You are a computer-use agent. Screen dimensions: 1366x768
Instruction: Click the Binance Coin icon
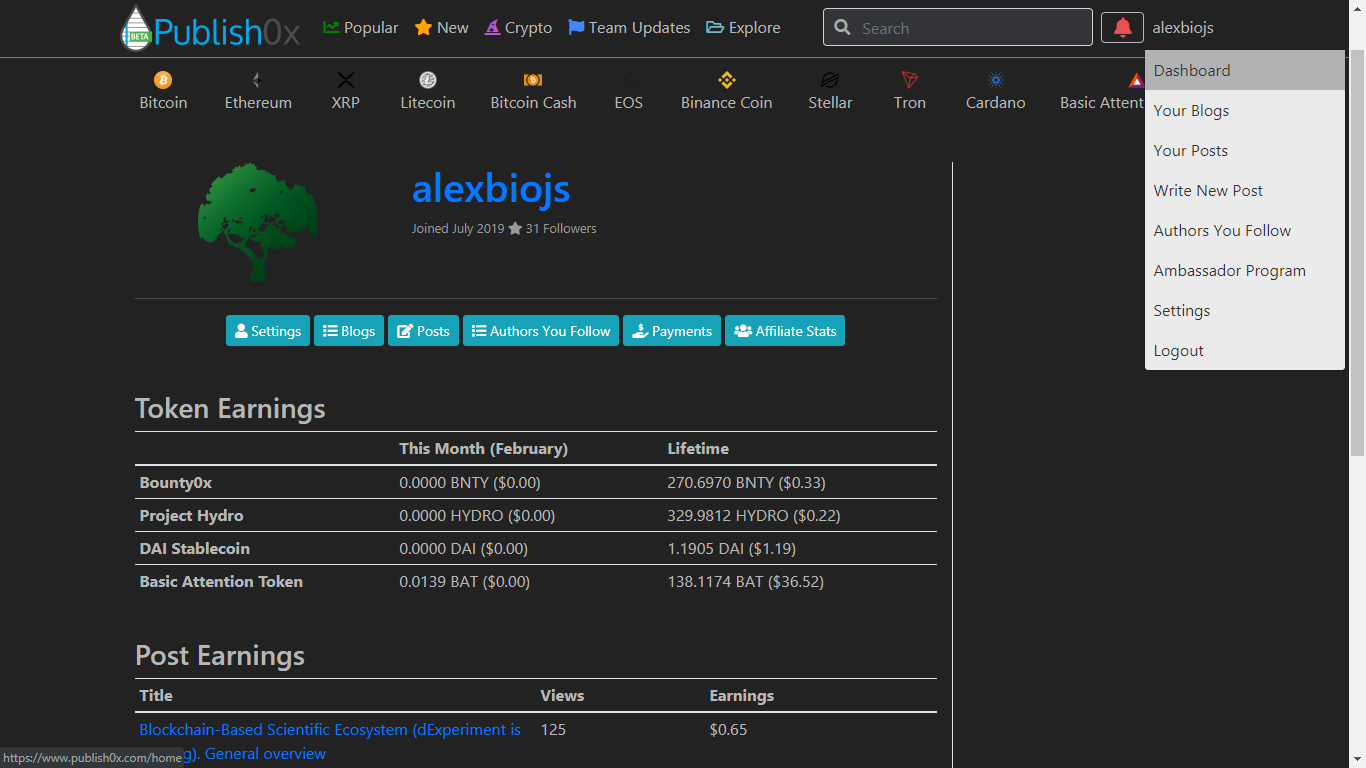[x=727, y=80]
